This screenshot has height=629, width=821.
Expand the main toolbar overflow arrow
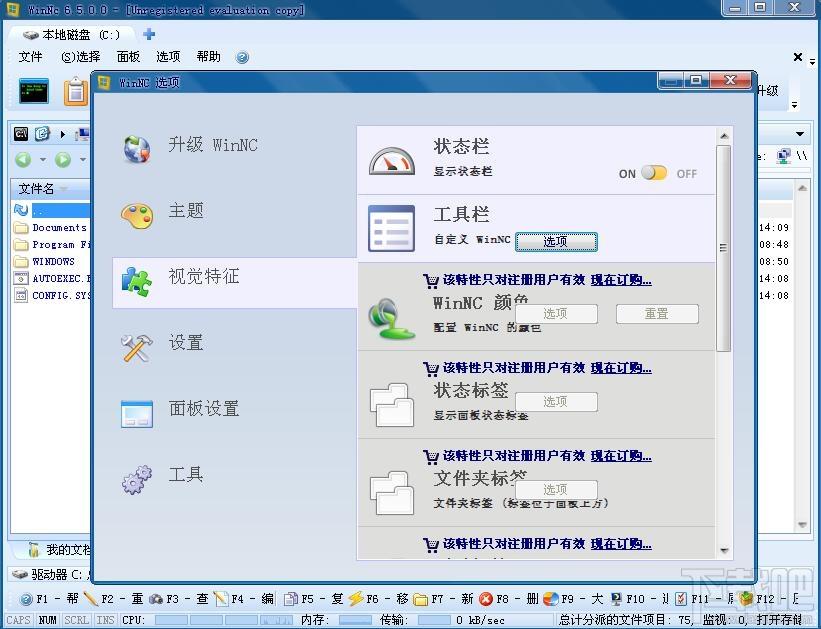(x=794, y=105)
